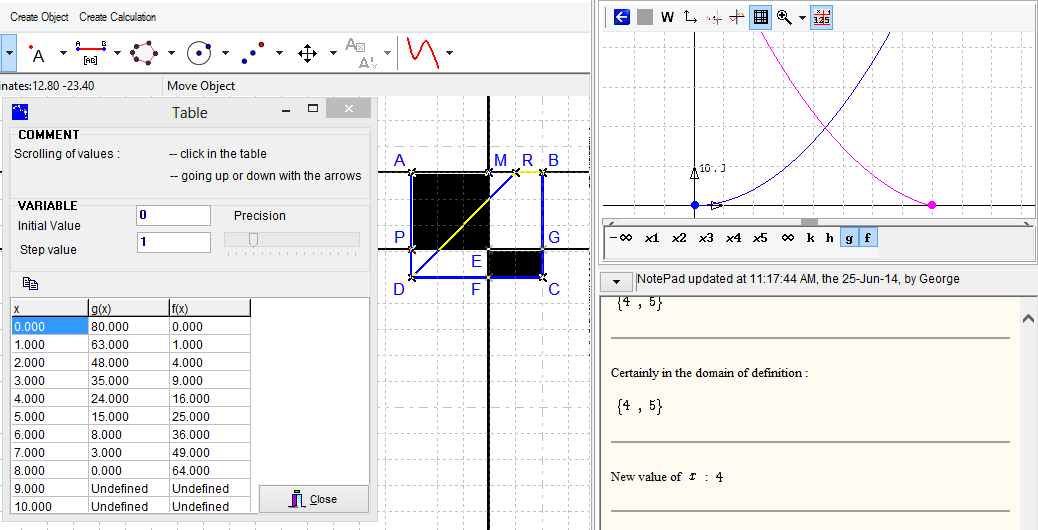
Task: Click the gray square in graph toolbar
Action: (x=645, y=17)
